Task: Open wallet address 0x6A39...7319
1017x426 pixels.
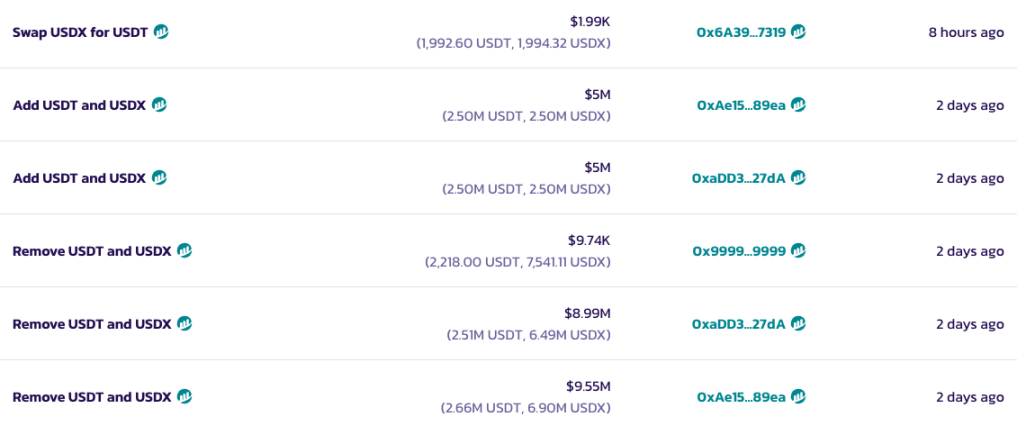Action: coord(741,32)
